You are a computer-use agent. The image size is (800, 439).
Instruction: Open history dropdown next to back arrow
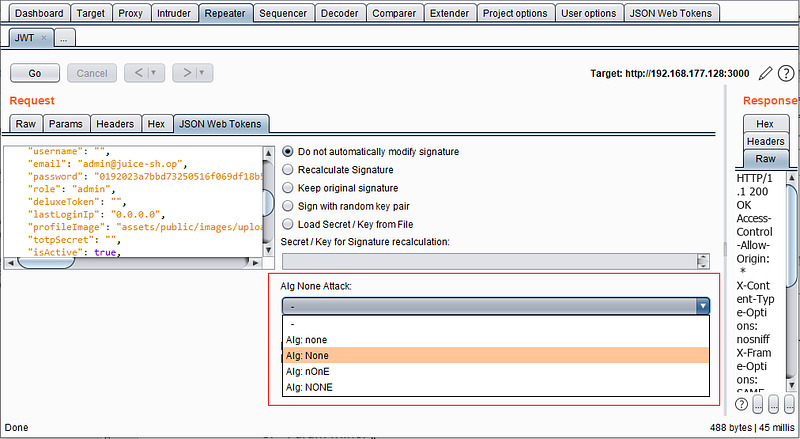click(155, 73)
